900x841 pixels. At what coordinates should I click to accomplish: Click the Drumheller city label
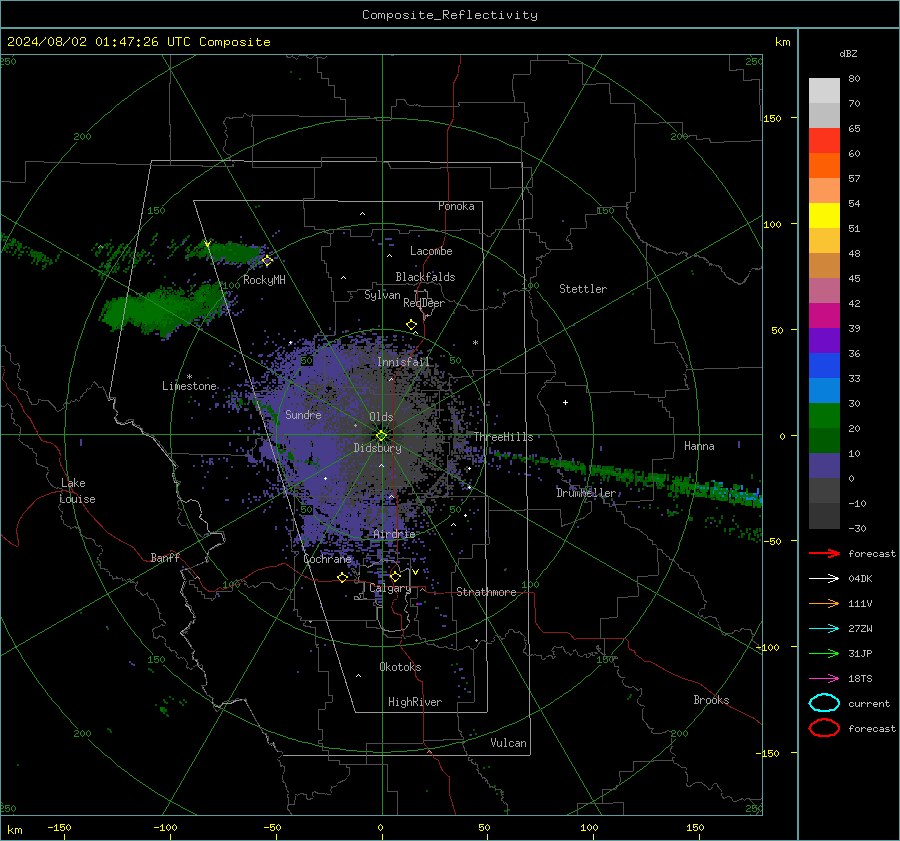tap(586, 493)
